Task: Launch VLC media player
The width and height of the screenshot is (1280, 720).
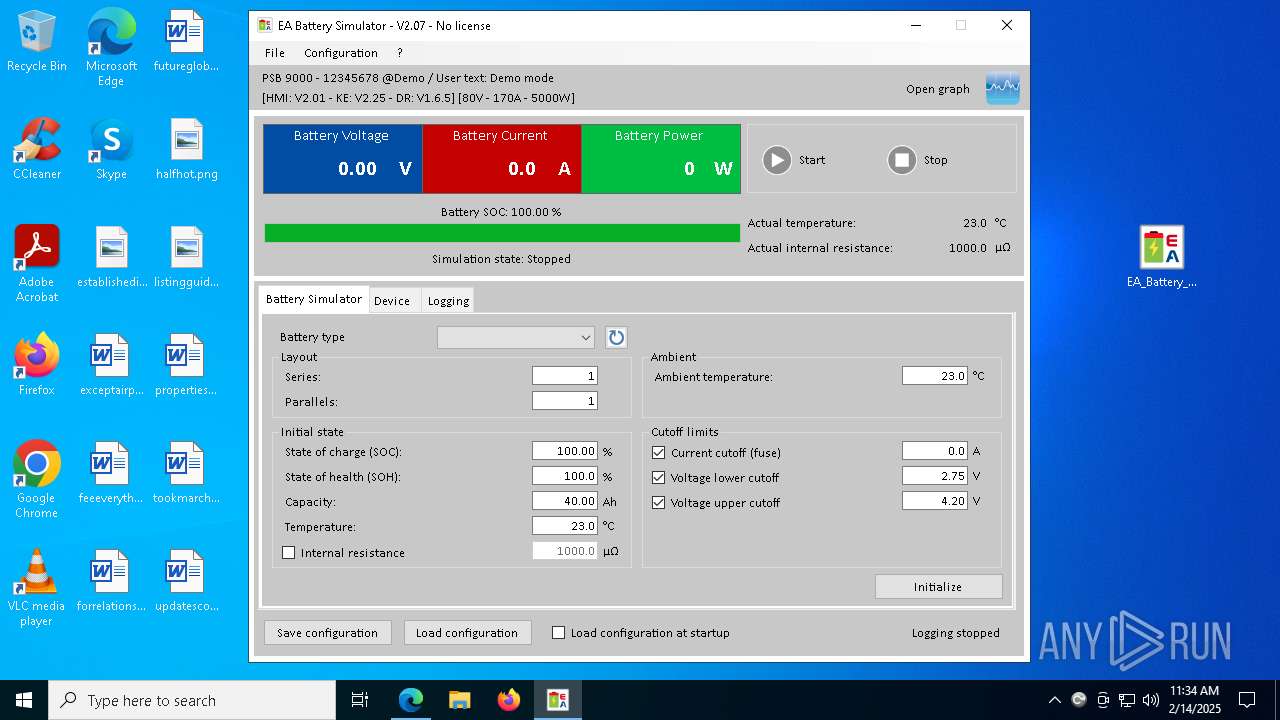Action: pos(37,588)
